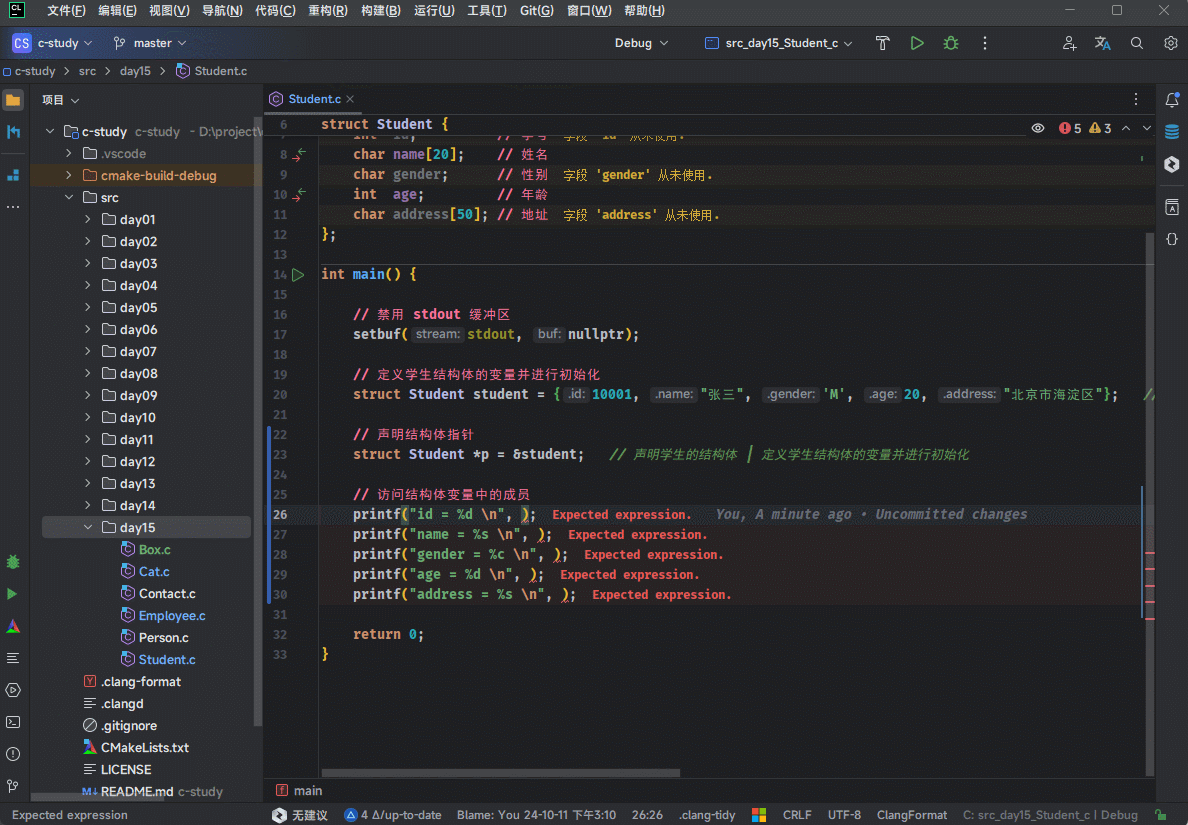Screen dimensions: 1188x825
Task: Select the Student.c editor tab
Action: pos(314,99)
